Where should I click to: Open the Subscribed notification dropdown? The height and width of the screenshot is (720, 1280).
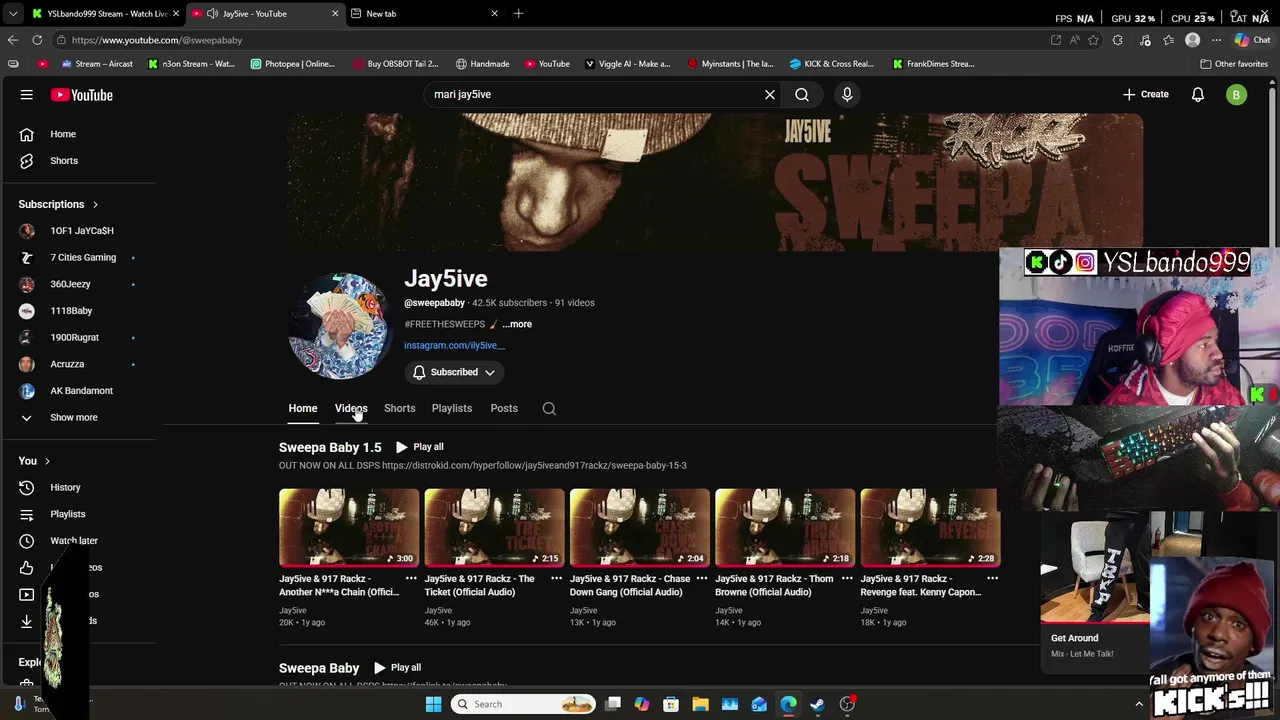454,372
